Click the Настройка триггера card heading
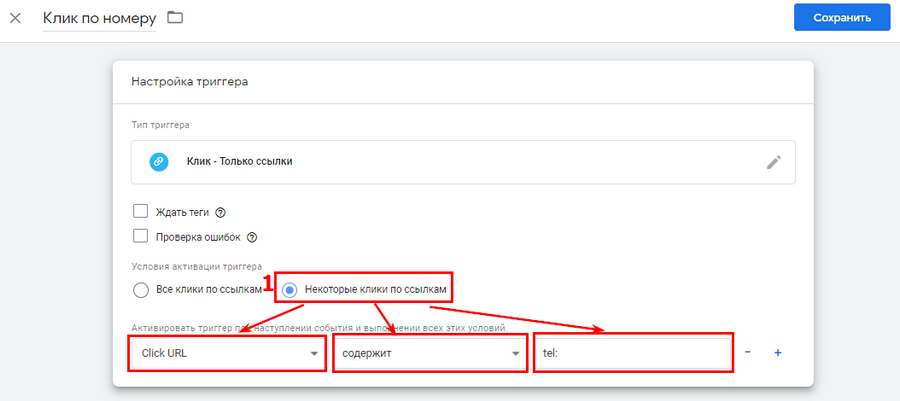The image size is (900, 401). [190, 82]
